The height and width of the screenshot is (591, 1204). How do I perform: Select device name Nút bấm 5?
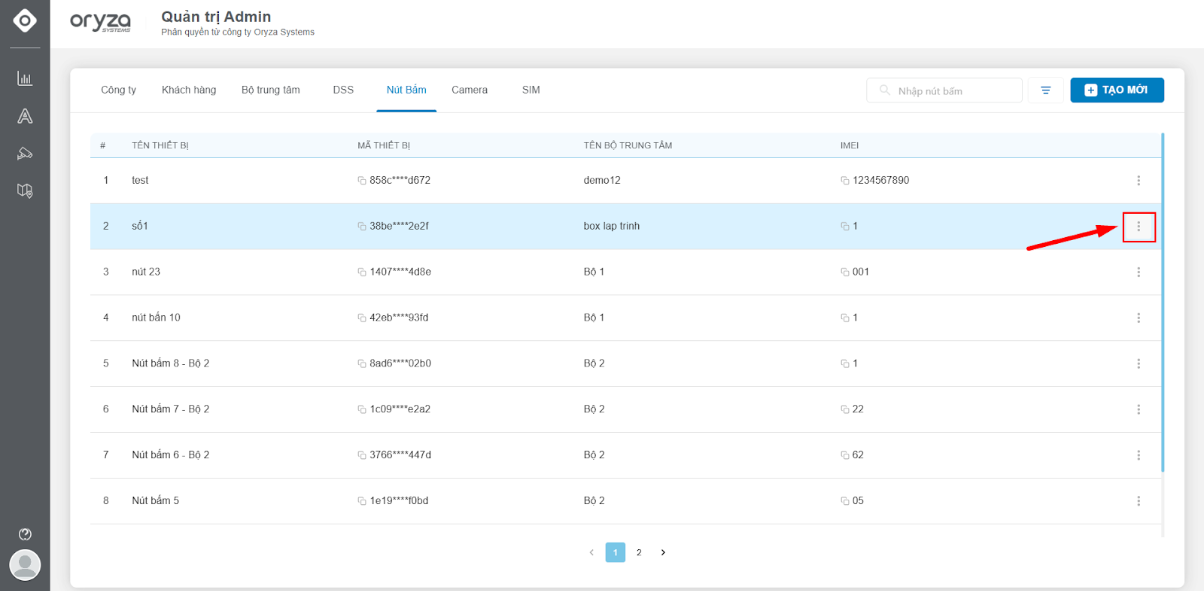click(x=155, y=501)
